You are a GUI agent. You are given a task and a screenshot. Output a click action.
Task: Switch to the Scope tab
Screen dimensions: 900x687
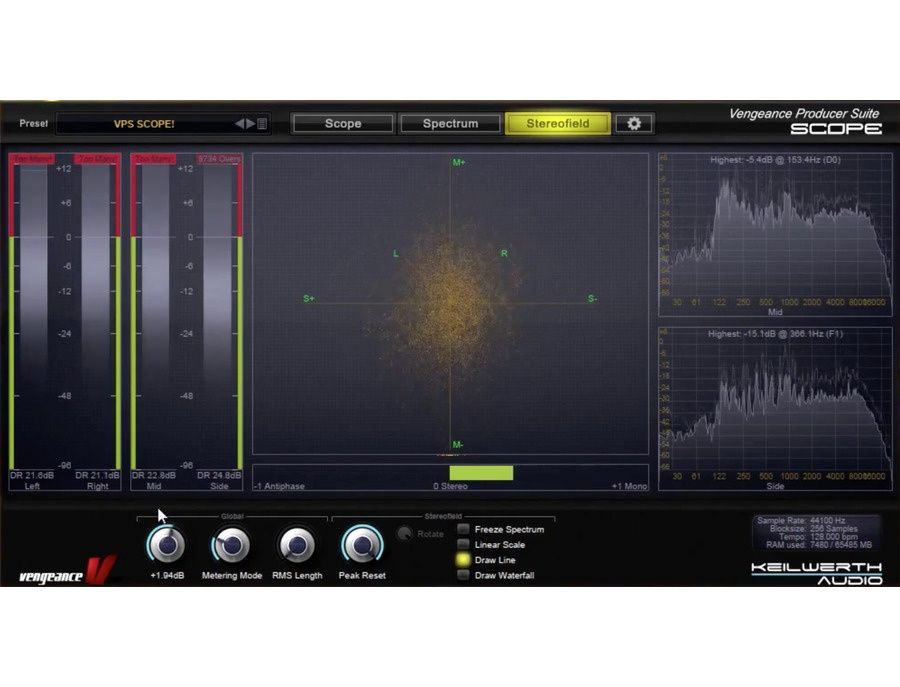pos(342,124)
